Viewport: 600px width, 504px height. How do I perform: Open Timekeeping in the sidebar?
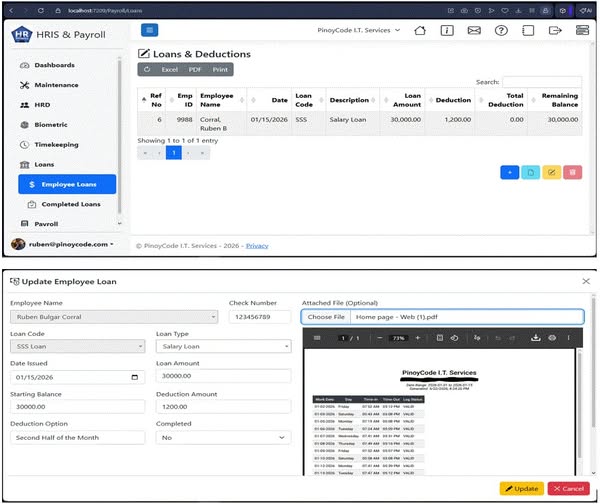[56, 145]
